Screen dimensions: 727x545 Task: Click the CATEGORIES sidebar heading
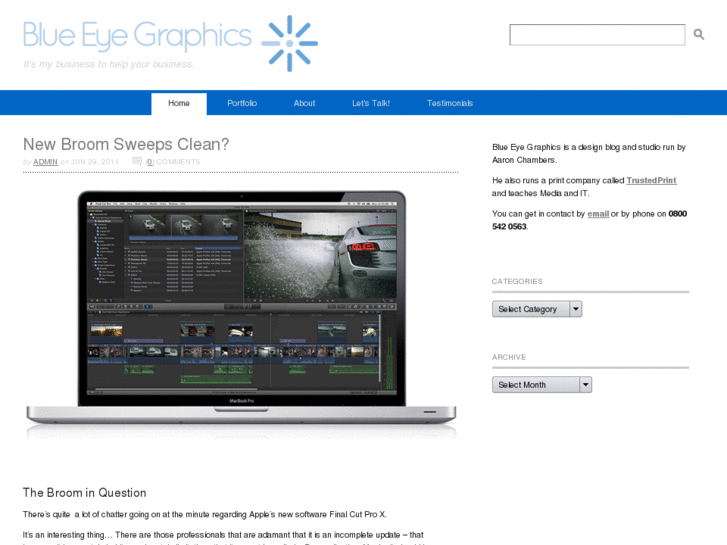click(x=517, y=282)
